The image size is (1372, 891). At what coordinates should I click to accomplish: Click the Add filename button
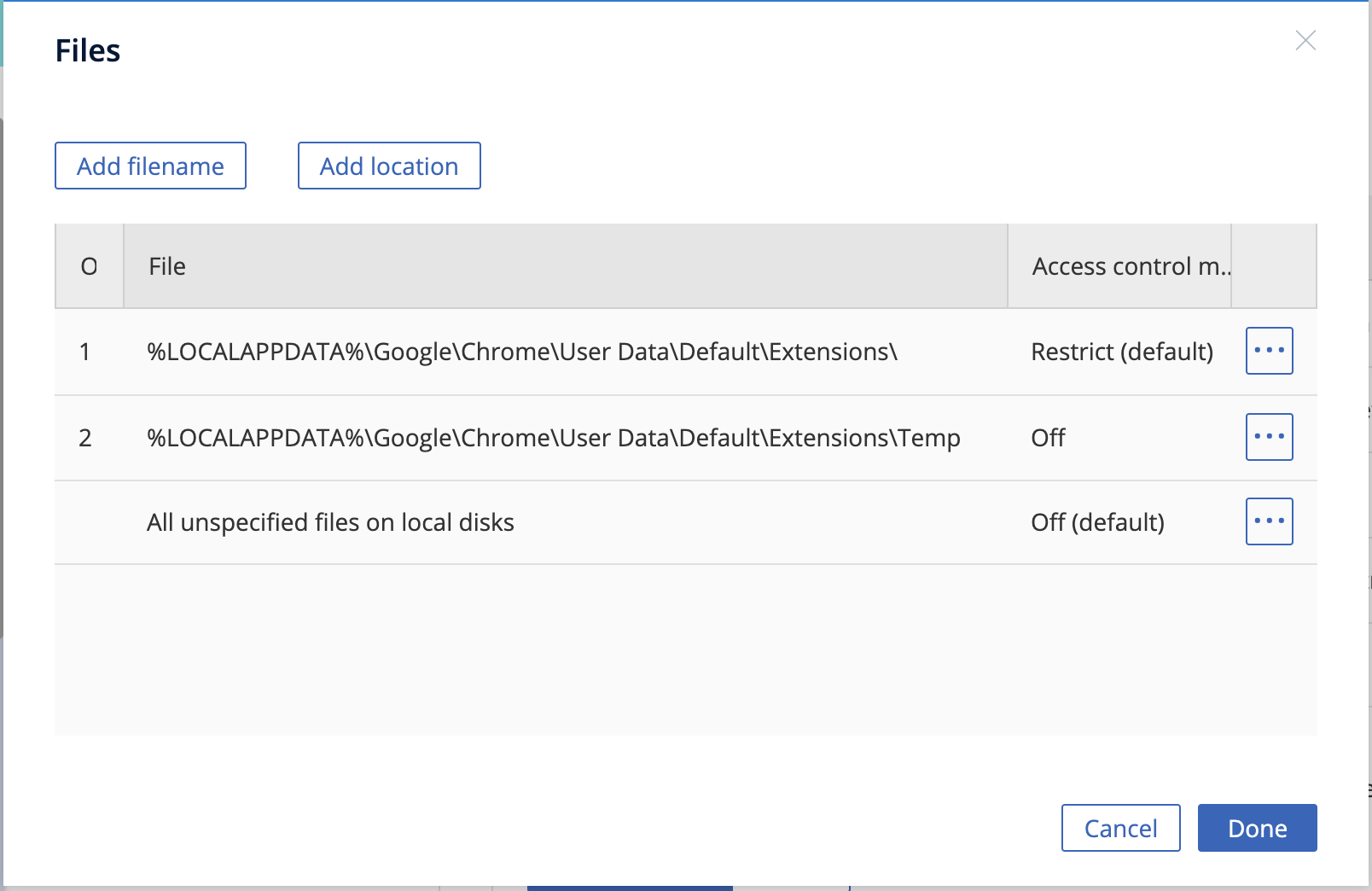150,166
